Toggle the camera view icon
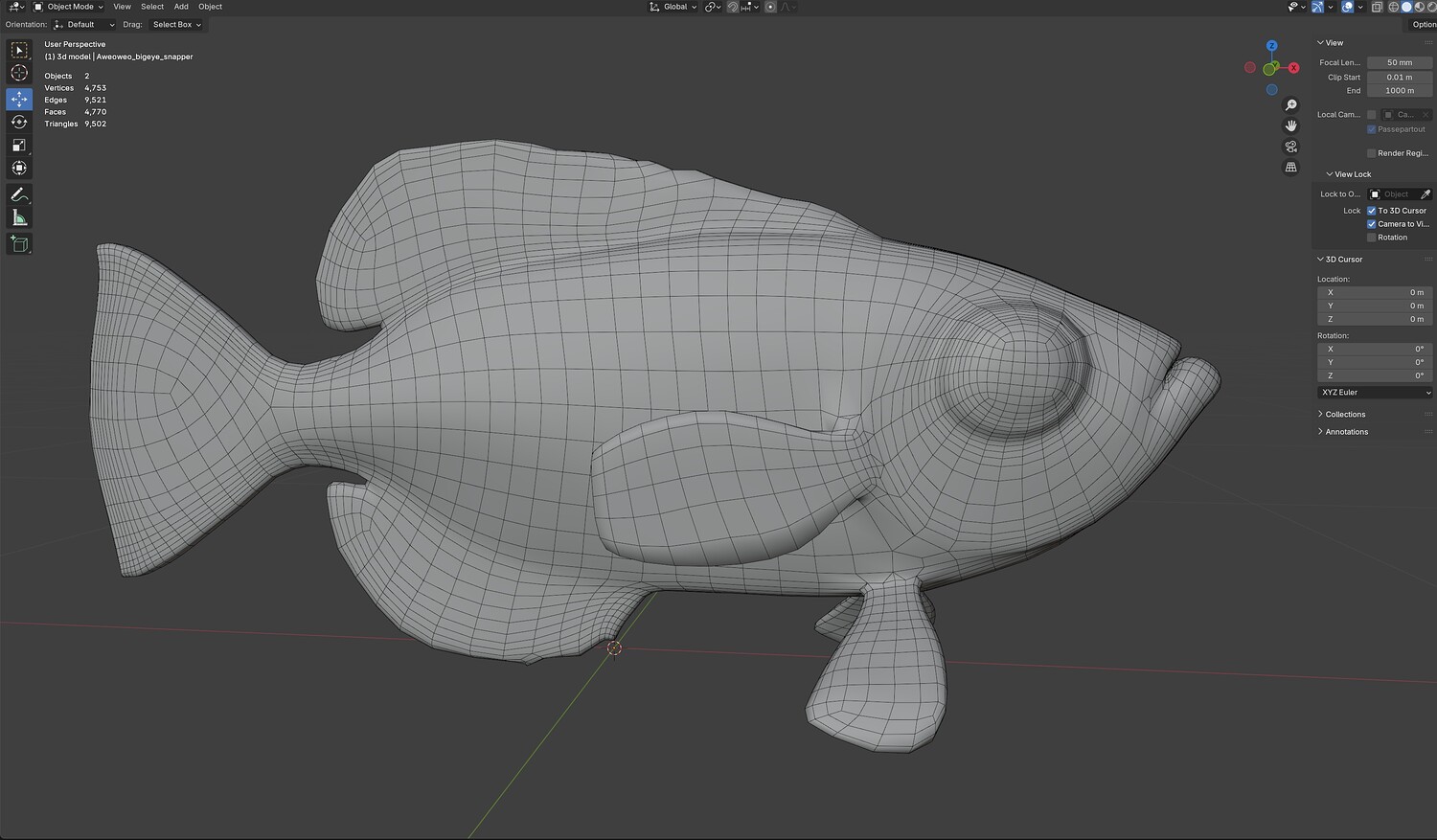Viewport: 1437px width, 840px height. (x=1291, y=147)
